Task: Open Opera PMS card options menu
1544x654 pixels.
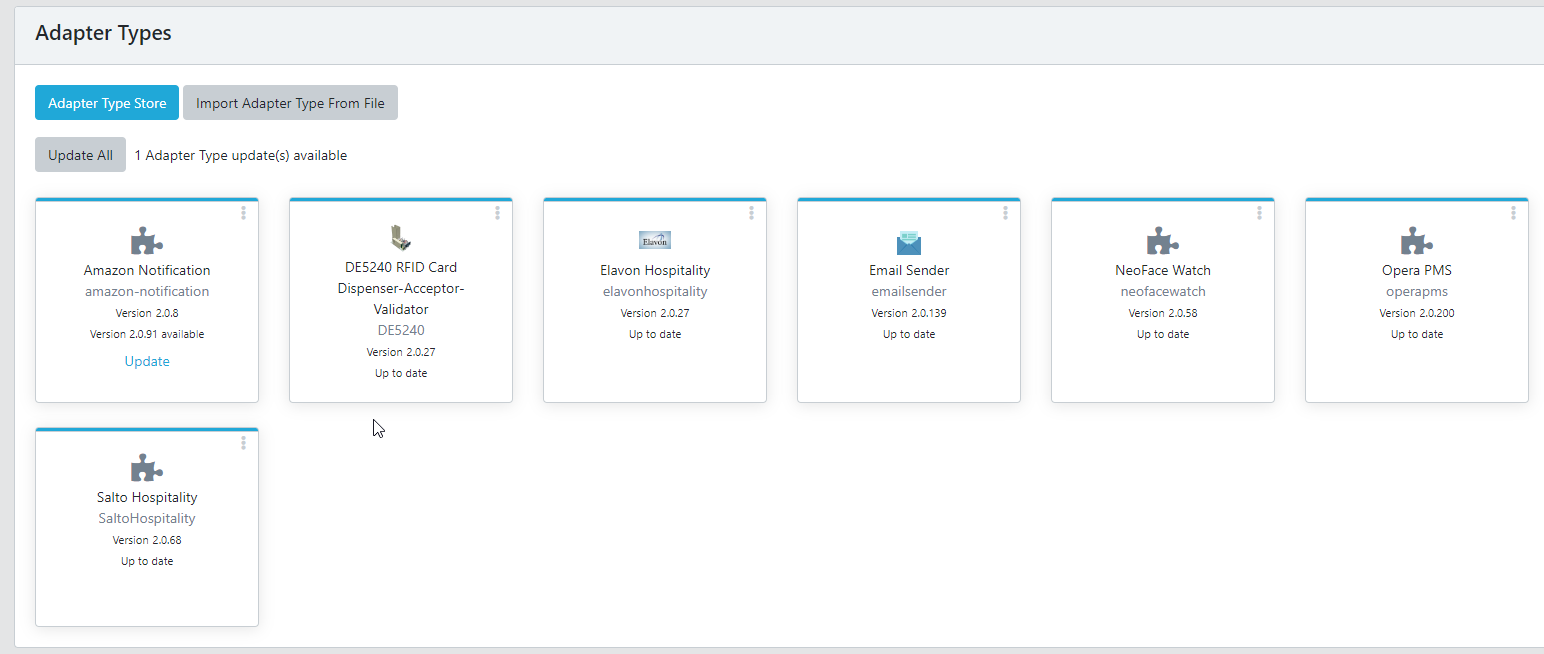Action: point(1514,213)
